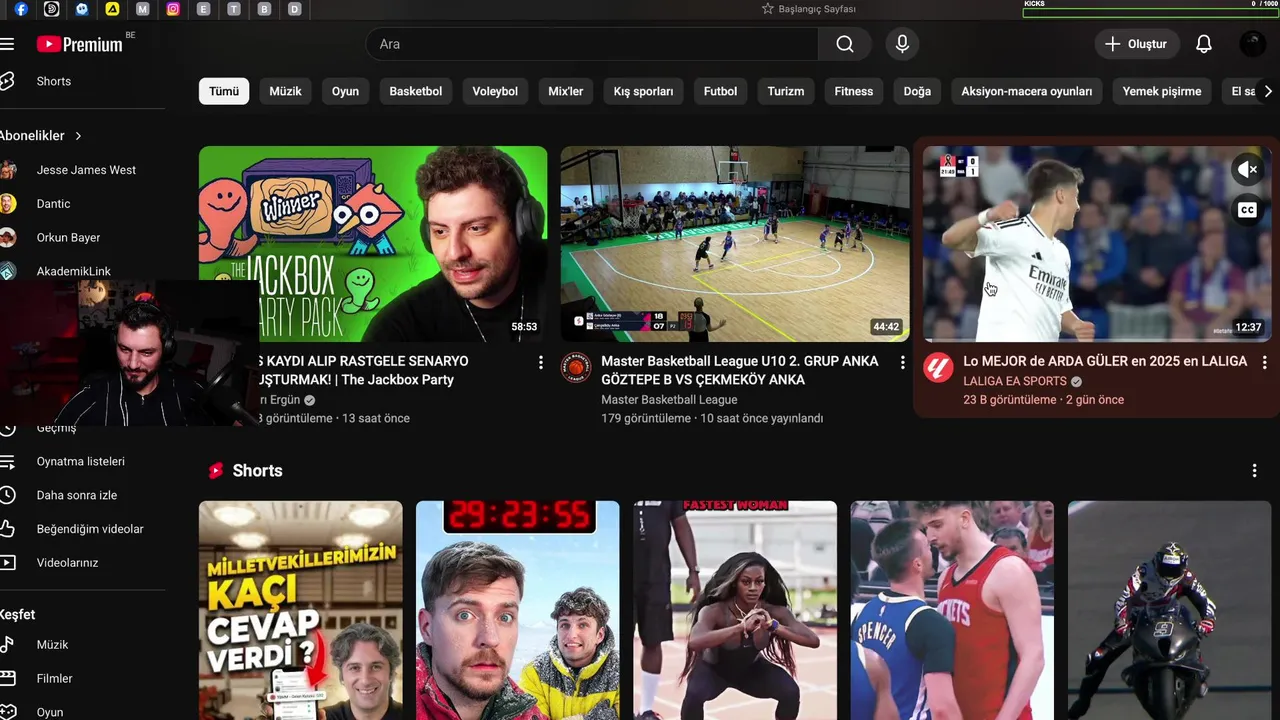The height and width of the screenshot is (720, 1280).
Task: Open more options for Jackbox Party video
Action: pyautogui.click(x=541, y=362)
